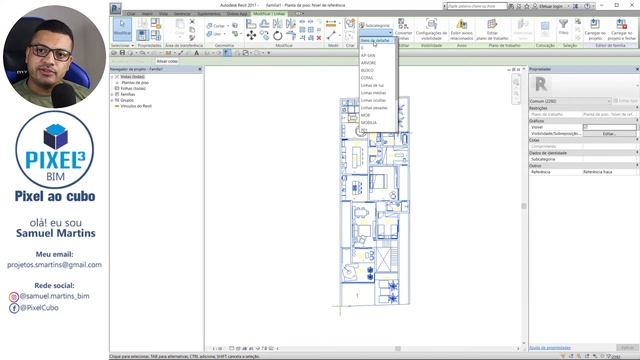Click the Unir geometry tool
The height and width of the screenshot is (360, 640).
(x=214, y=34)
